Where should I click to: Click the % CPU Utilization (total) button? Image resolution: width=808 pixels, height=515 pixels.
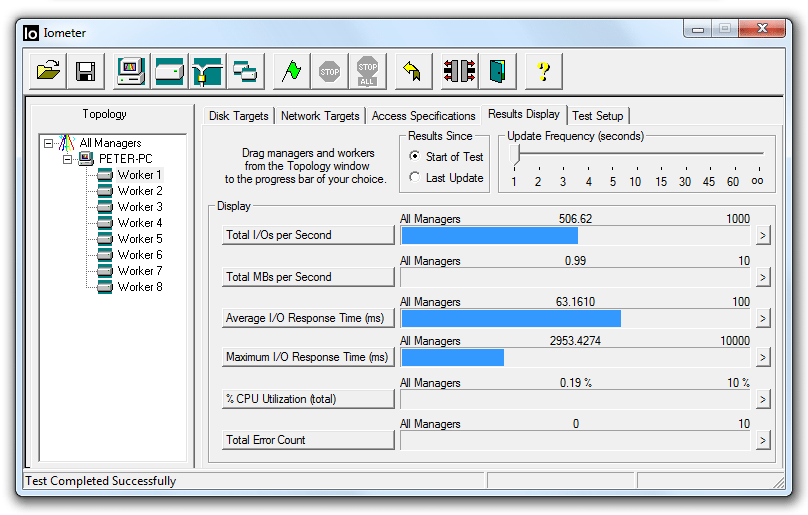[x=308, y=399]
